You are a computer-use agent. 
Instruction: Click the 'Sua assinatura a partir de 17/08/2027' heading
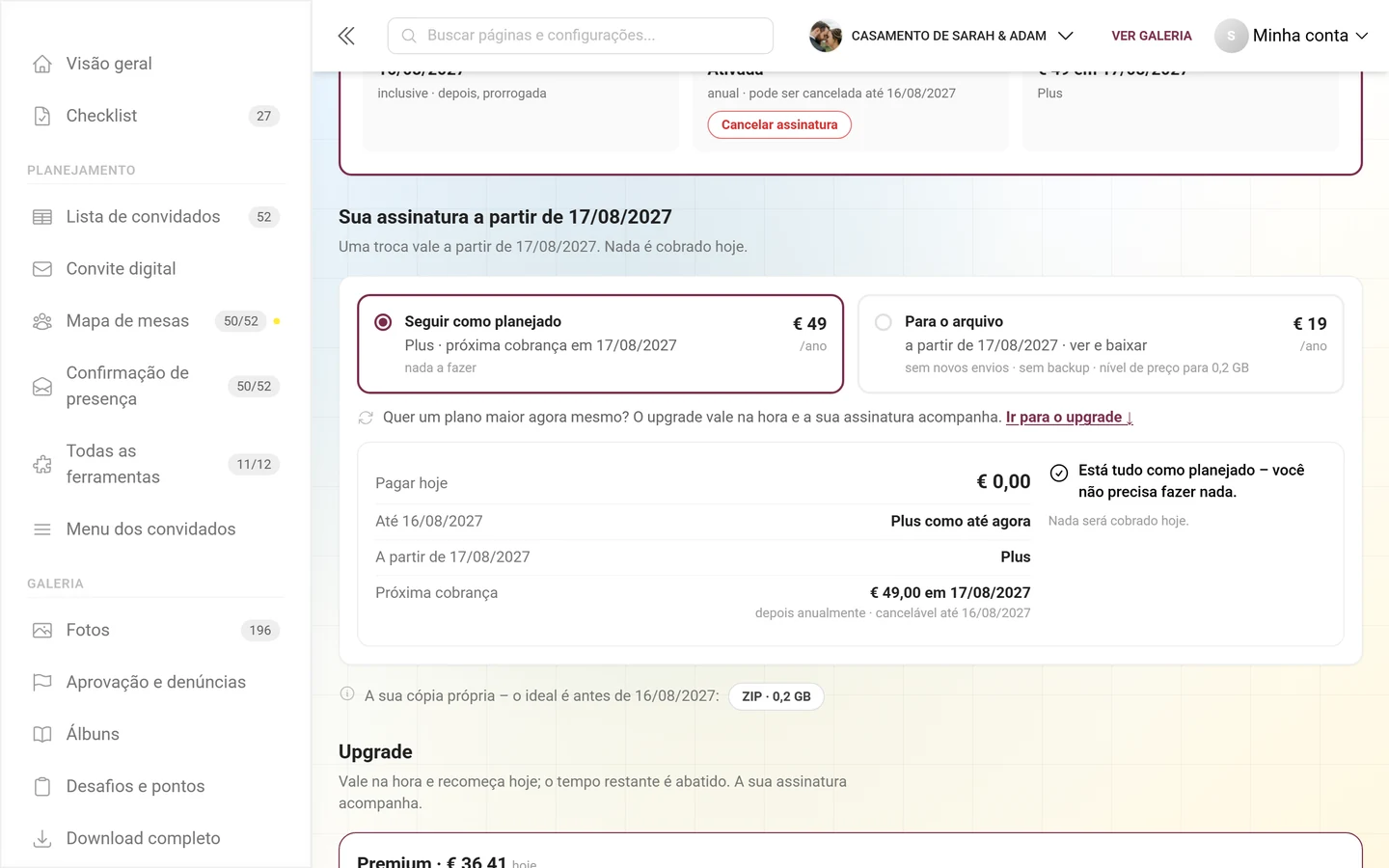[x=505, y=217]
